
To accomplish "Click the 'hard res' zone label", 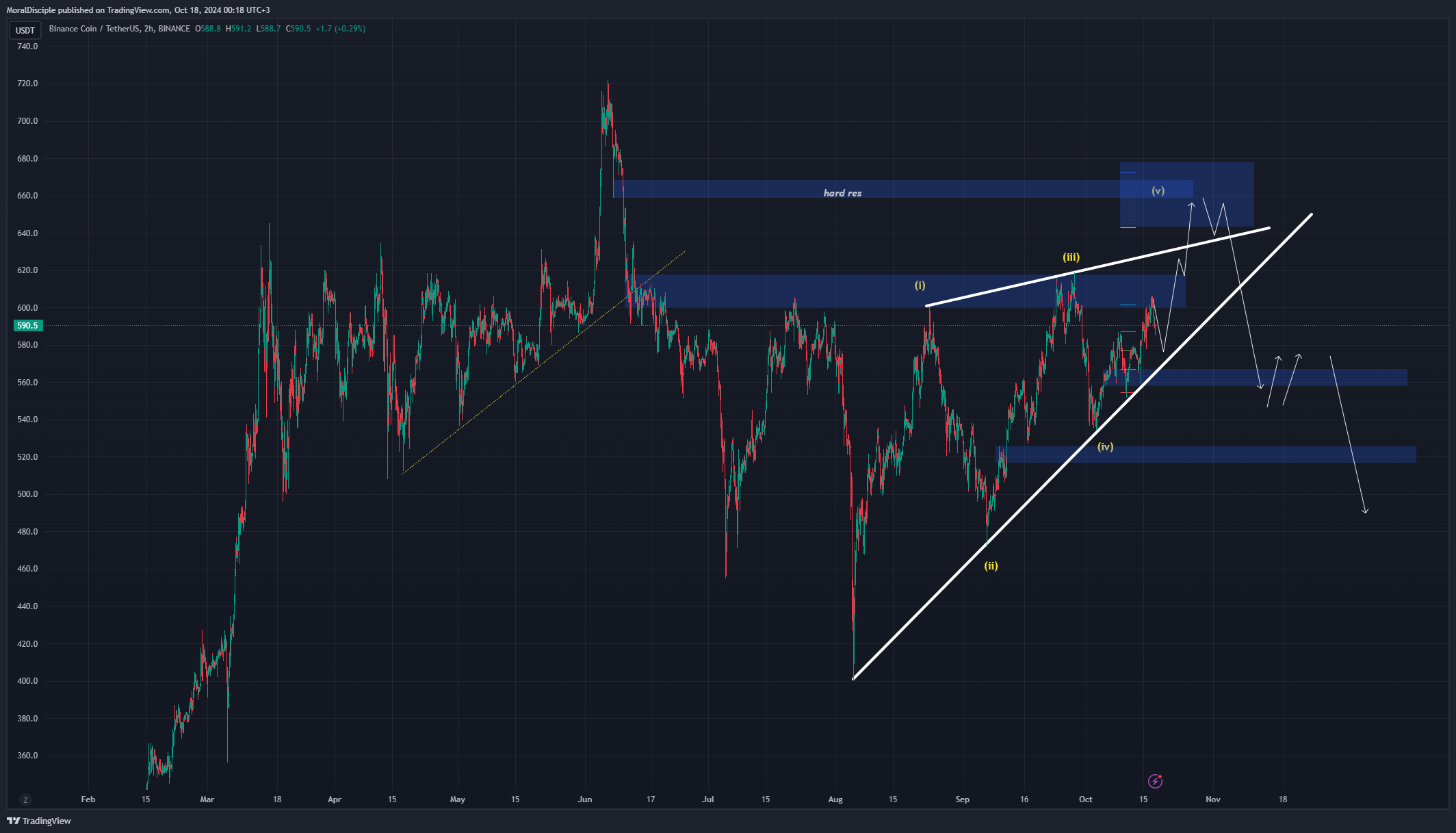I will pos(842,193).
